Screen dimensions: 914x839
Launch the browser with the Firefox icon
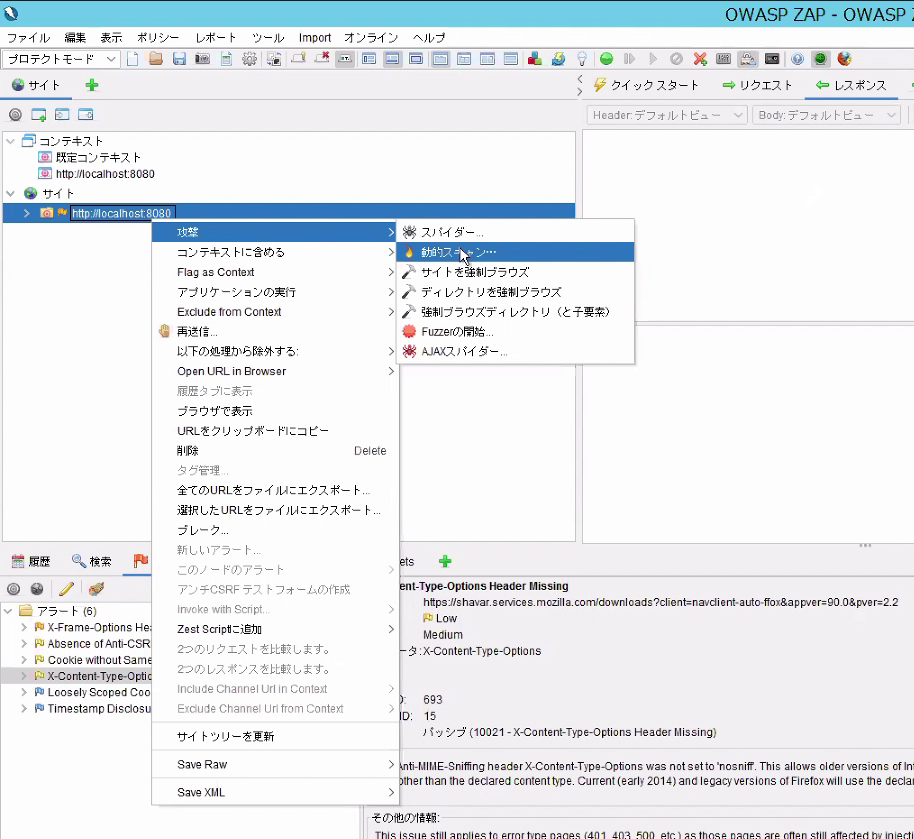844,59
